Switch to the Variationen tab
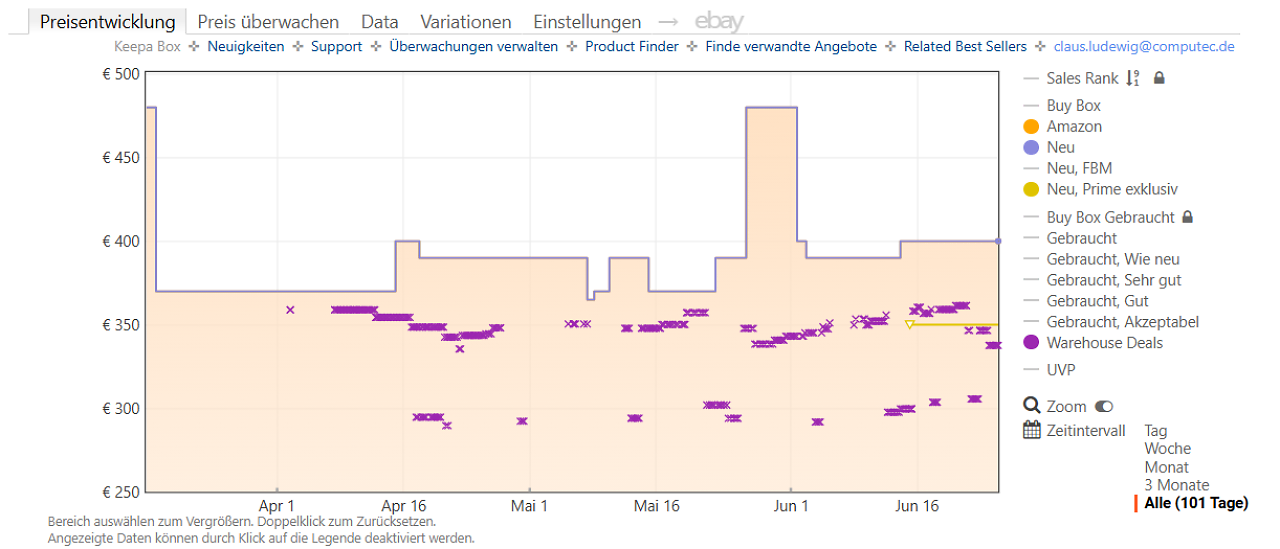 (x=466, y=22)
